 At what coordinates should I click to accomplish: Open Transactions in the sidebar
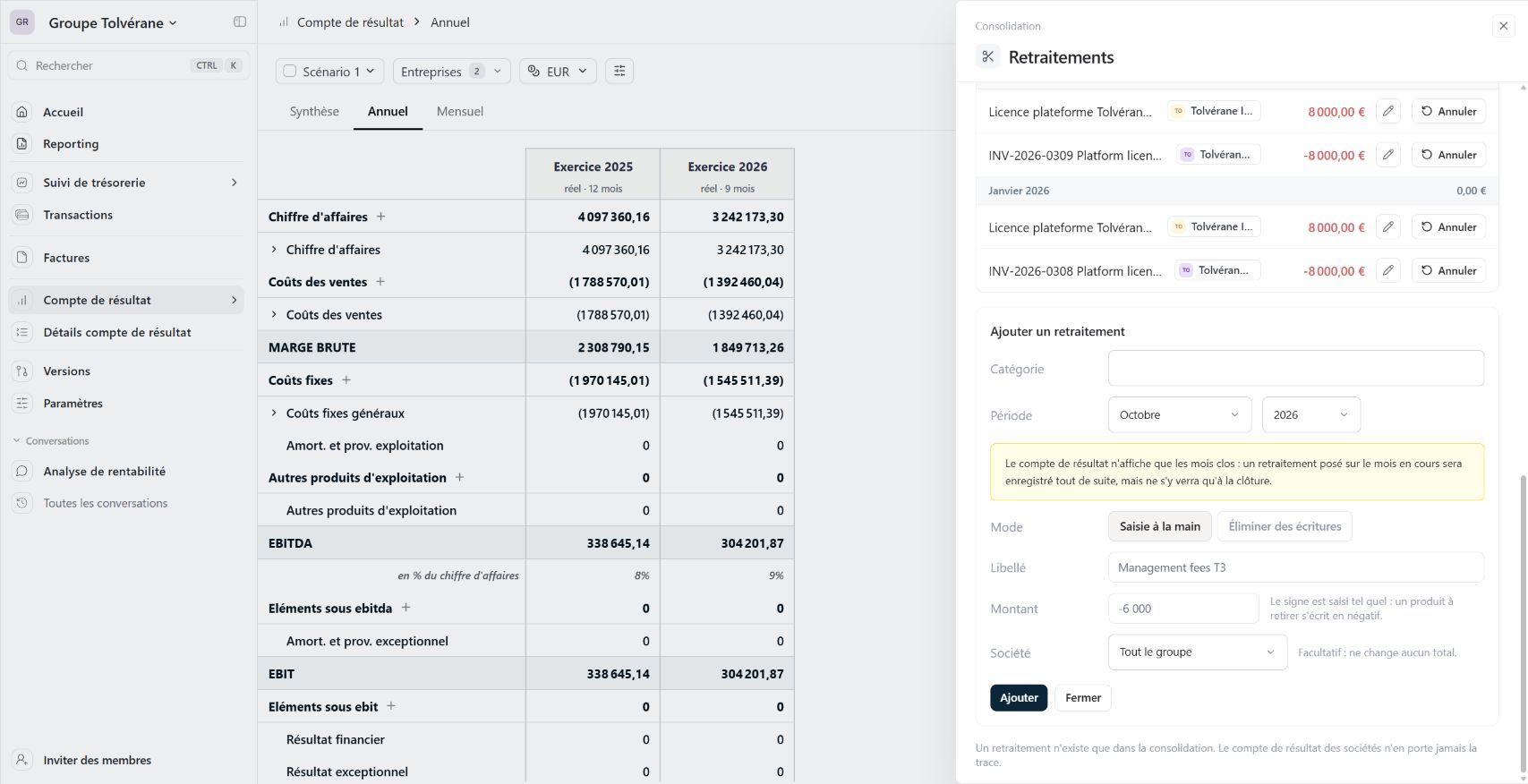tap(126, 215)
